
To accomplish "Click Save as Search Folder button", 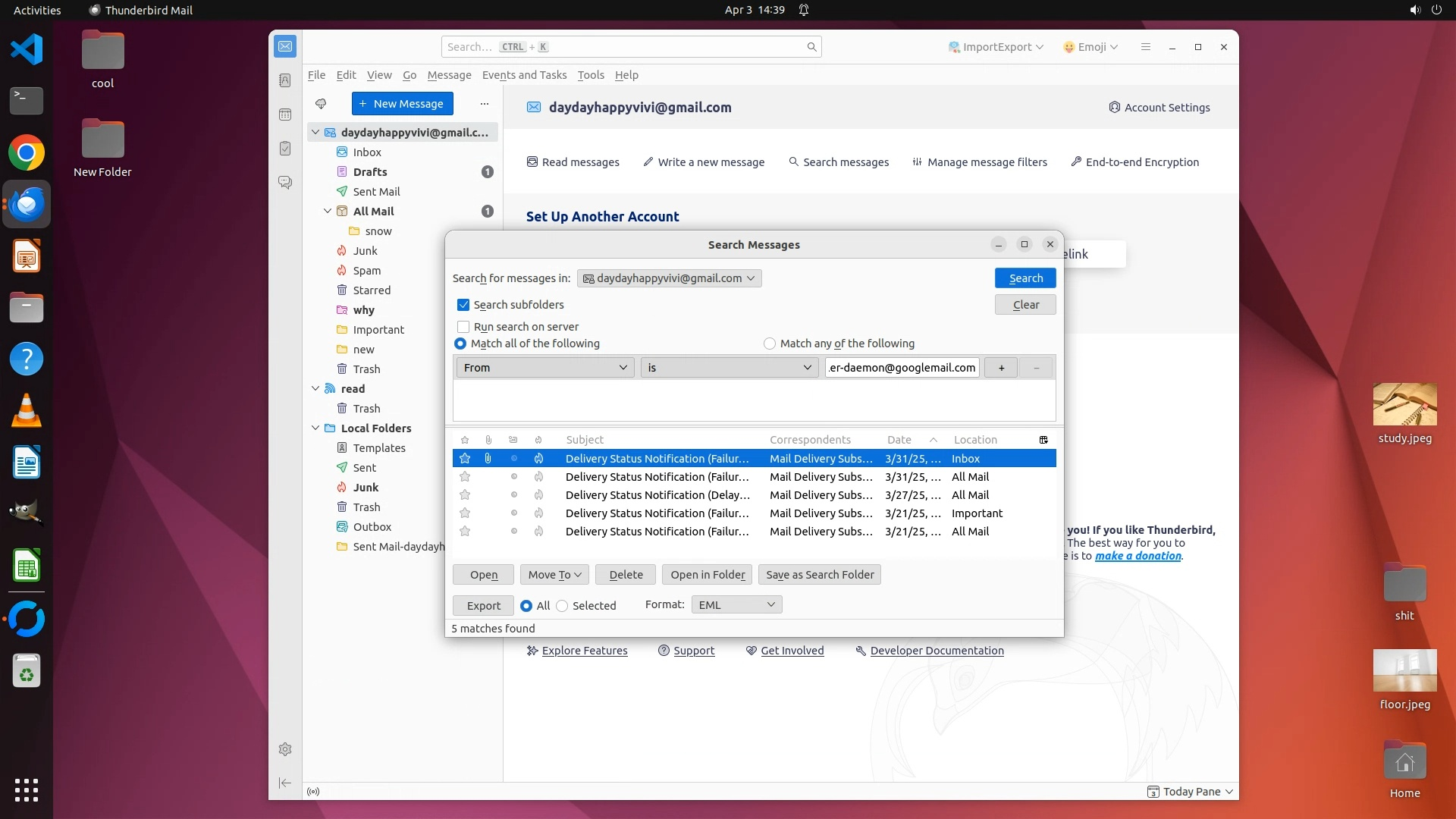I will 820,575.
